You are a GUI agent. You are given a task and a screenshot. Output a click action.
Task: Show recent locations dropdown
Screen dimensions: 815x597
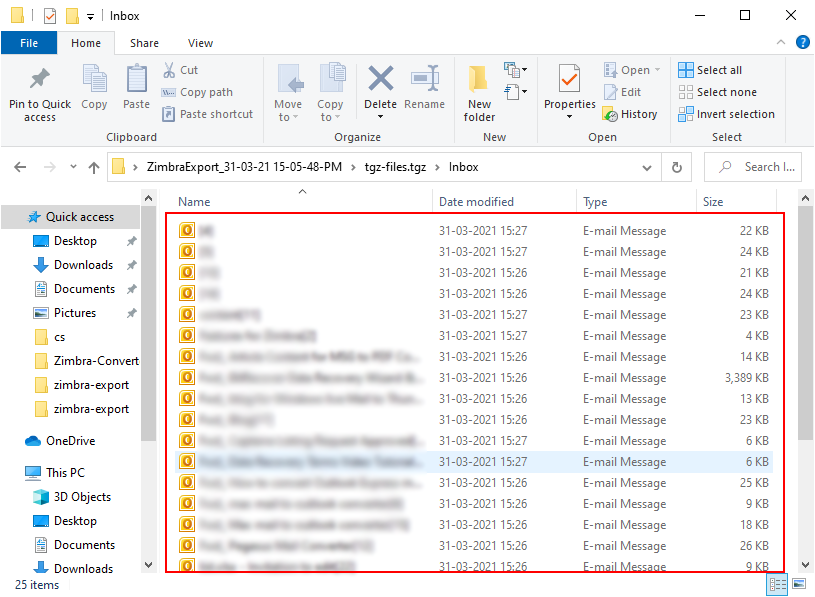point(73,167)
